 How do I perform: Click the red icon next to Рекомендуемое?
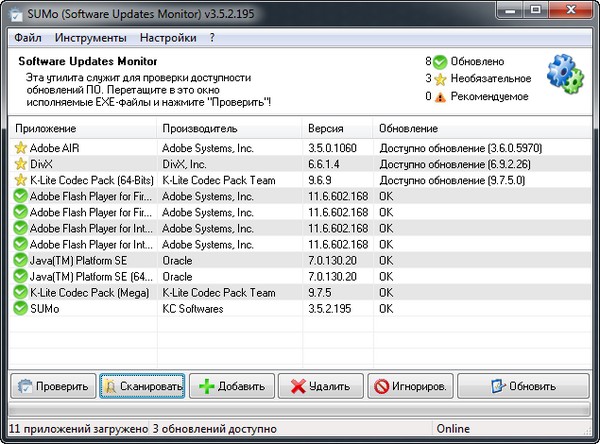(x=441, y=97)
